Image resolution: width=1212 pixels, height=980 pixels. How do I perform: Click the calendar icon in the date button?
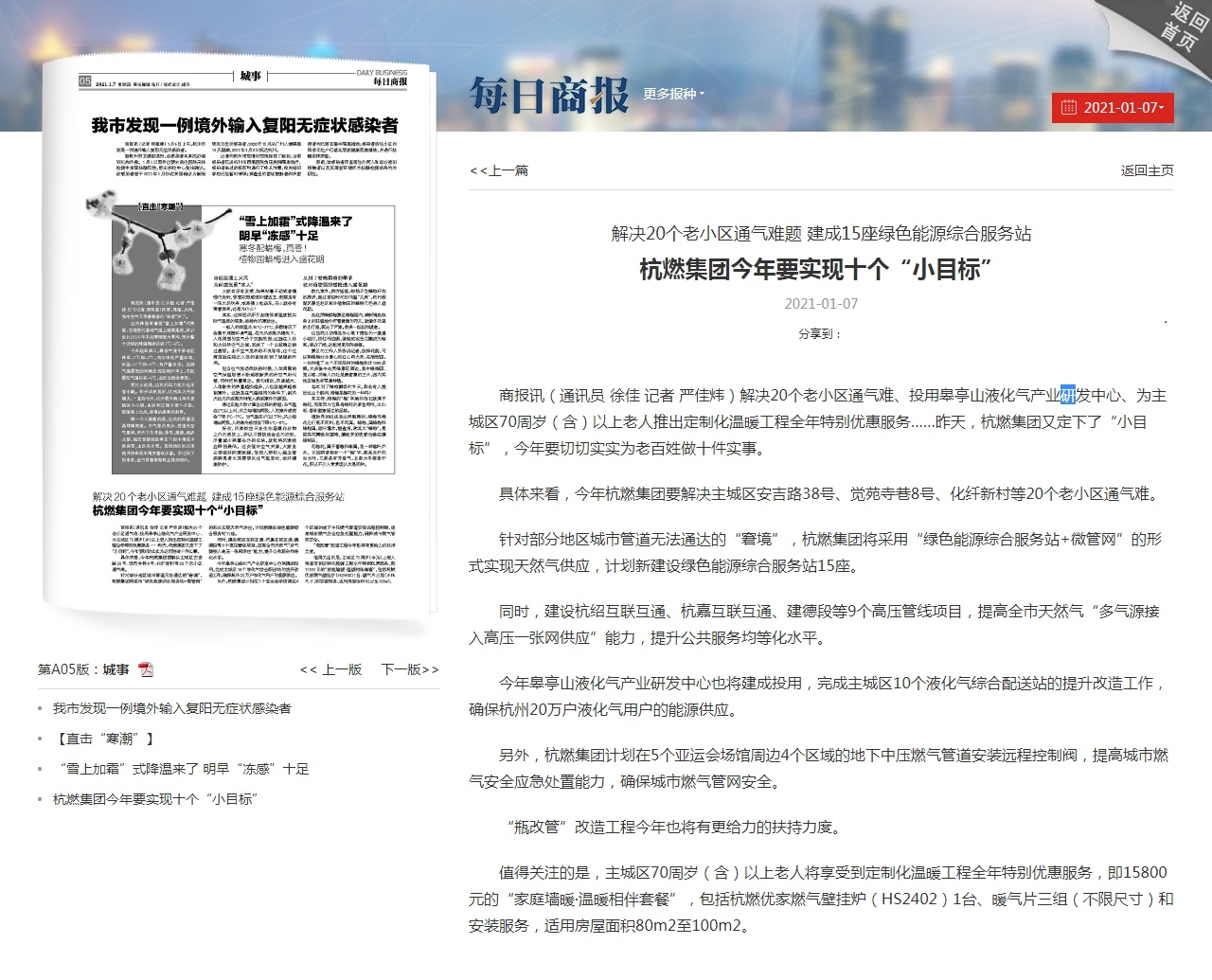tap(1069, 108)
